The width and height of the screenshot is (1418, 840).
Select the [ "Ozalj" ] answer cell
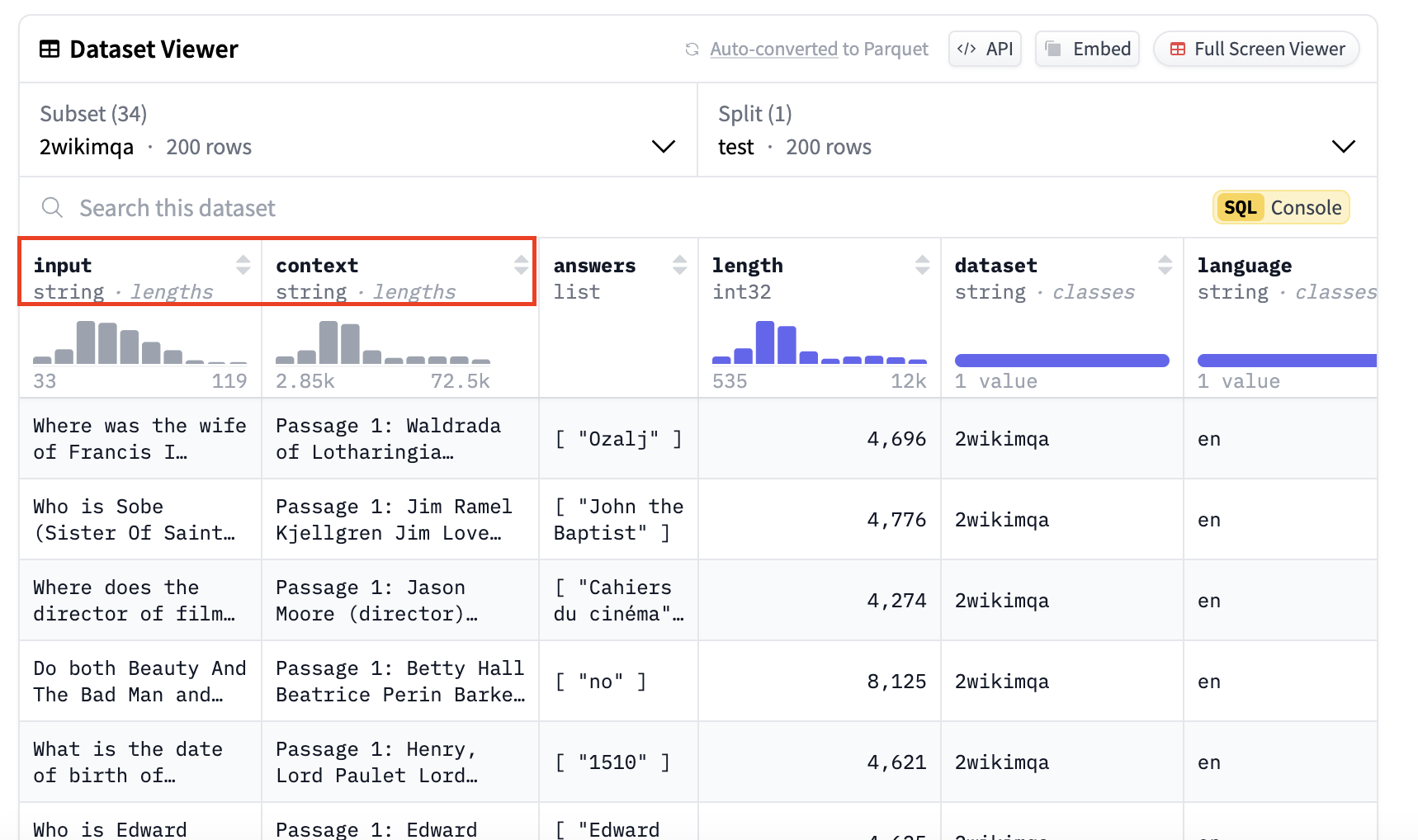[618, 439]
